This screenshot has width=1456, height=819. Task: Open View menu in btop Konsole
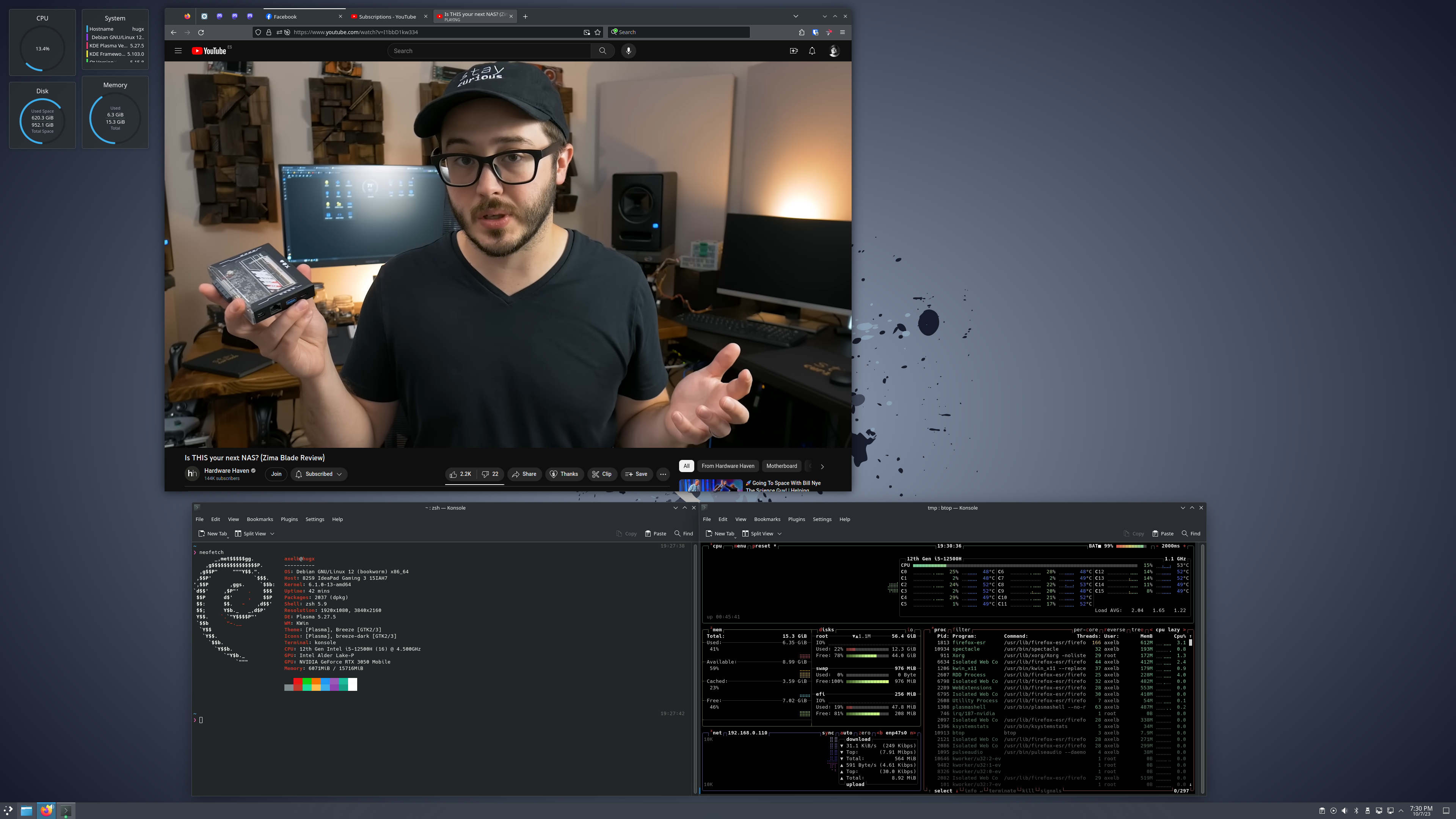(741, 519)
